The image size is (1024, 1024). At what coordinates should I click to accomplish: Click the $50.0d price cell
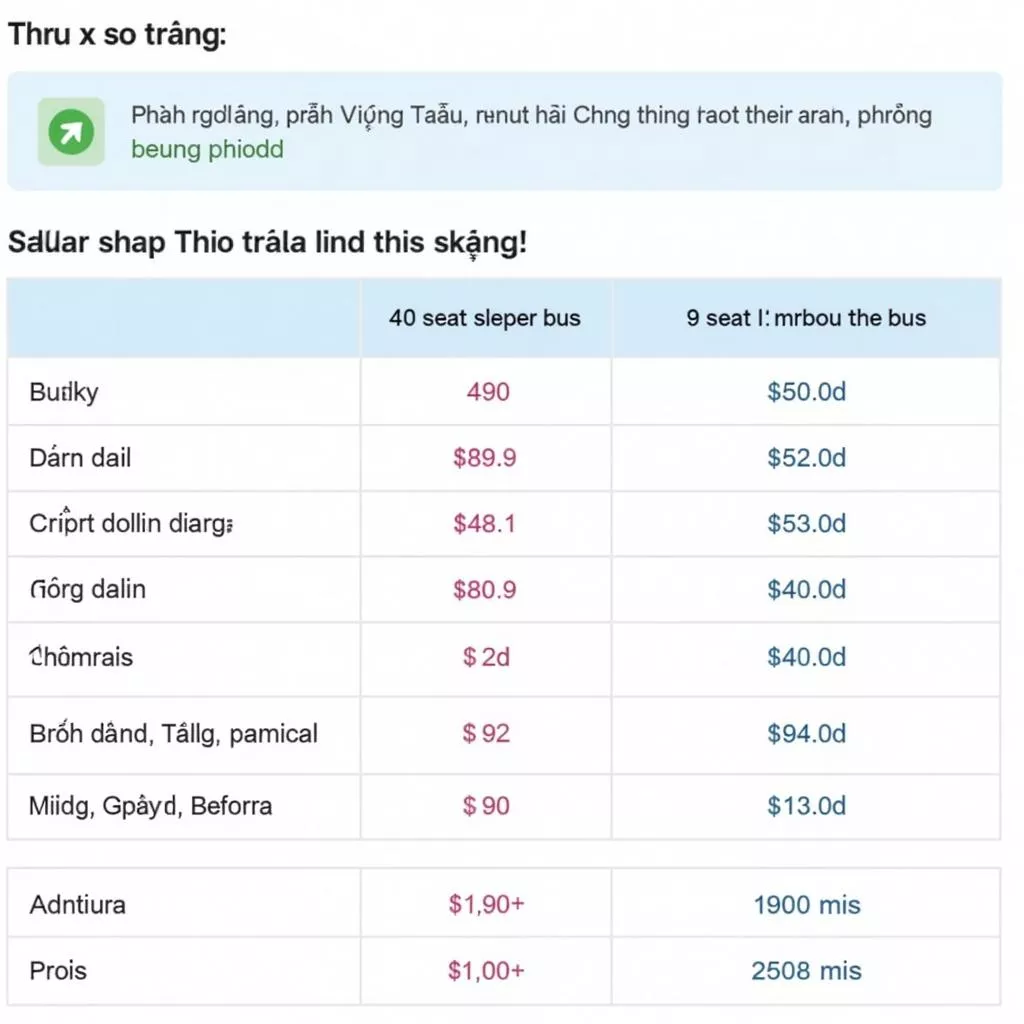806,391
